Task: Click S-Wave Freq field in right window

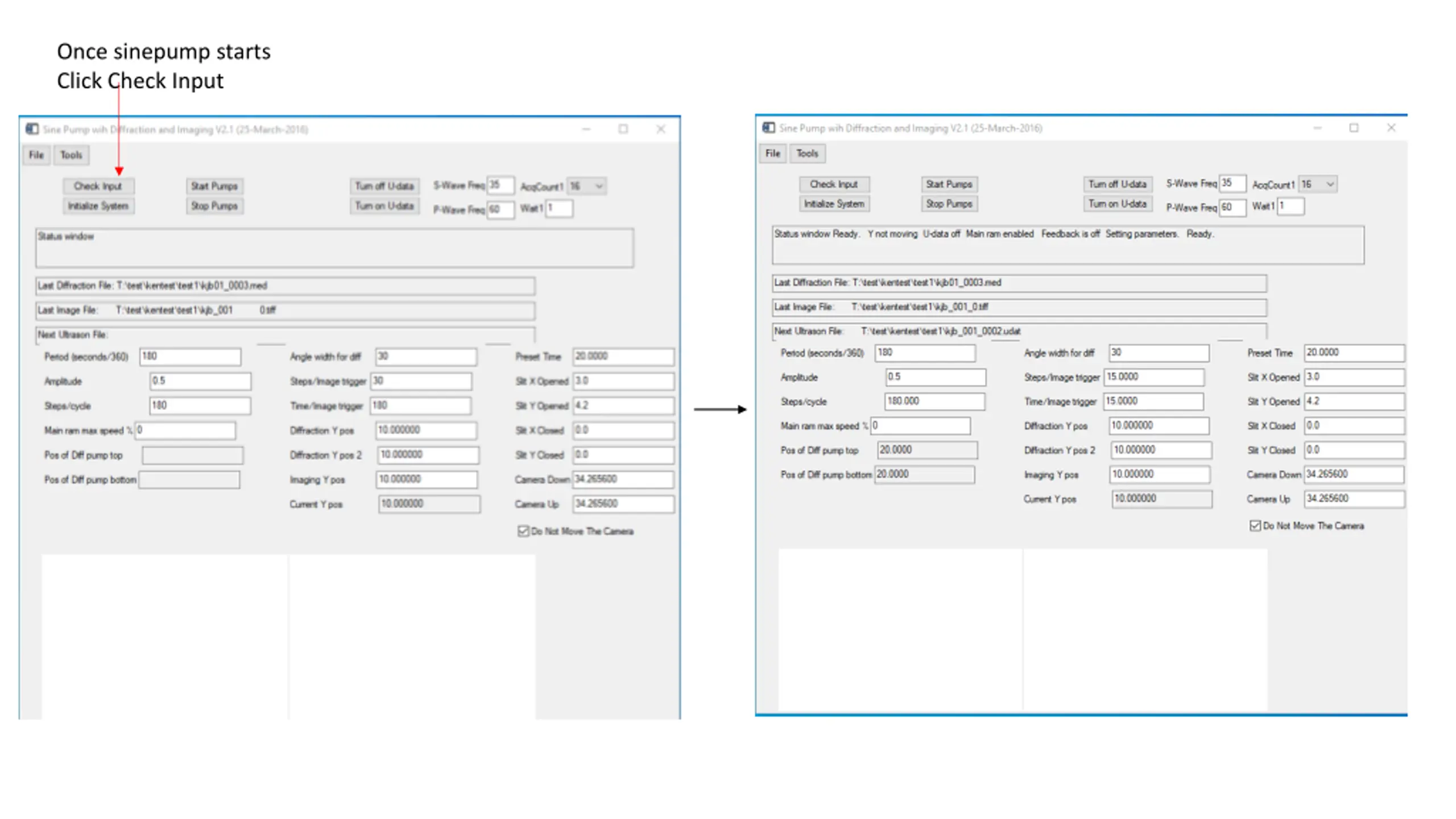Action: pos(1232,184)
